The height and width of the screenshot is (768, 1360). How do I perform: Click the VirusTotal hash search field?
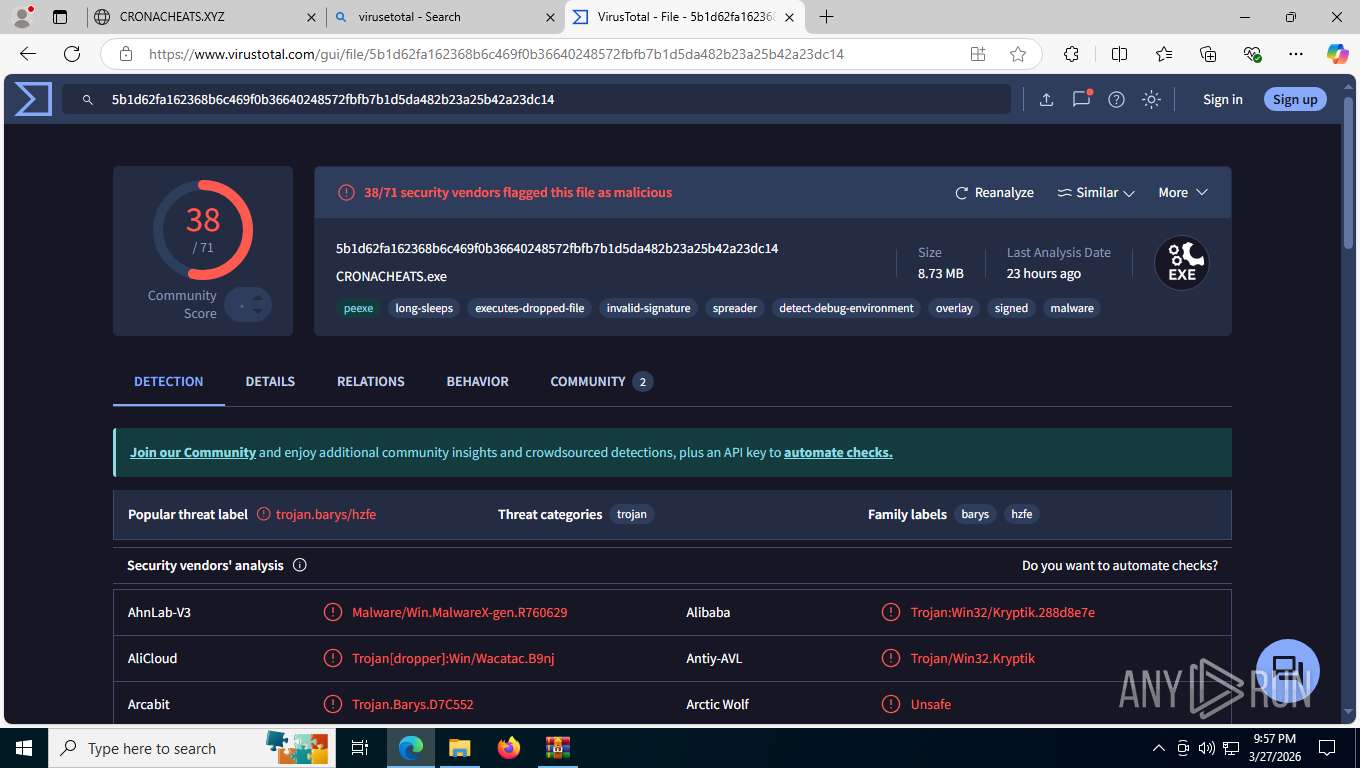click(536, 99)
